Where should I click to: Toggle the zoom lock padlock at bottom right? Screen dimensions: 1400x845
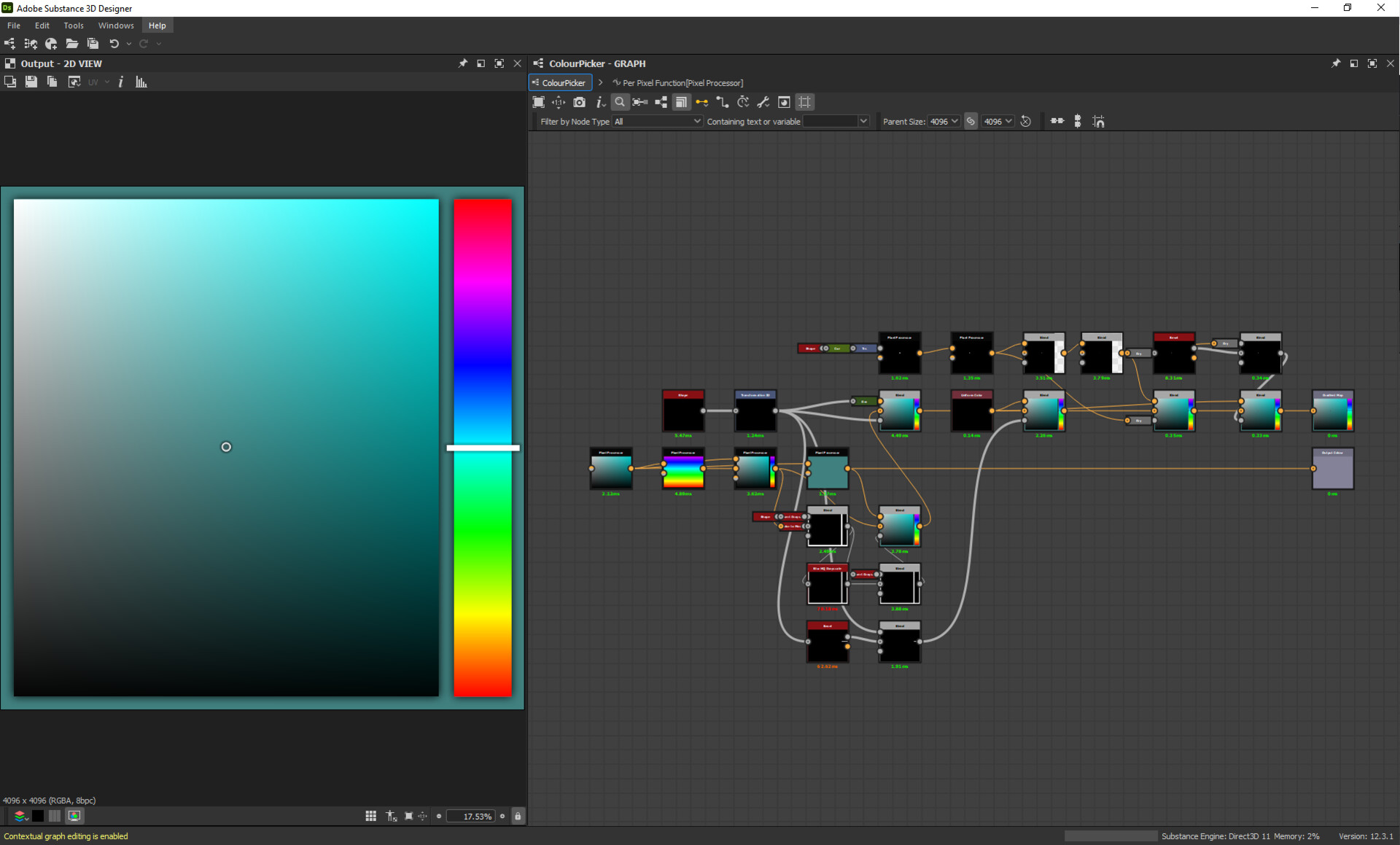click(518, 816)
